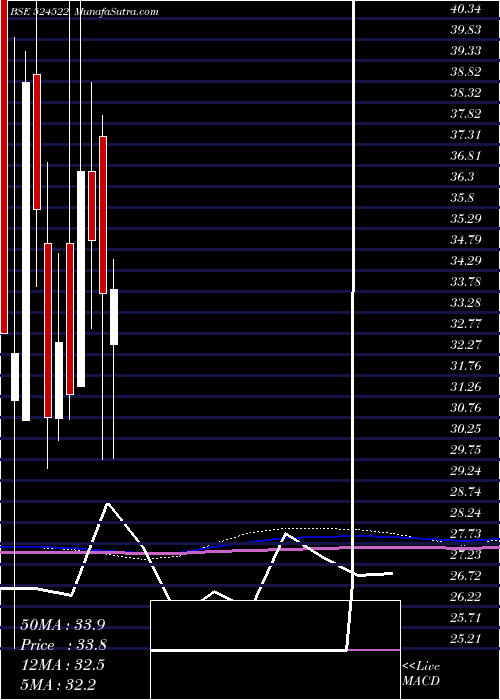
Task: Select the 39.83 price axis label
Action: [x=466, y=30]
